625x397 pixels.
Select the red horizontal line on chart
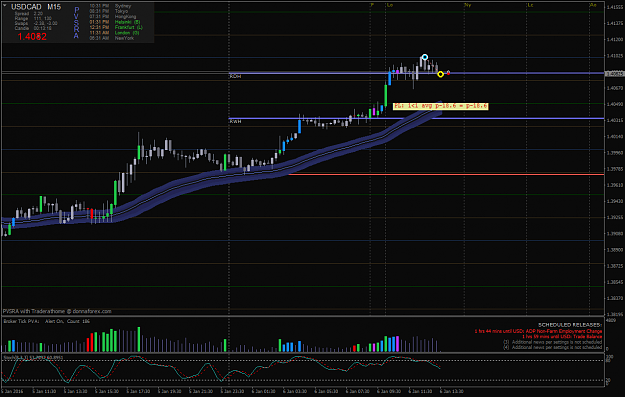click(x=446, y=174)
